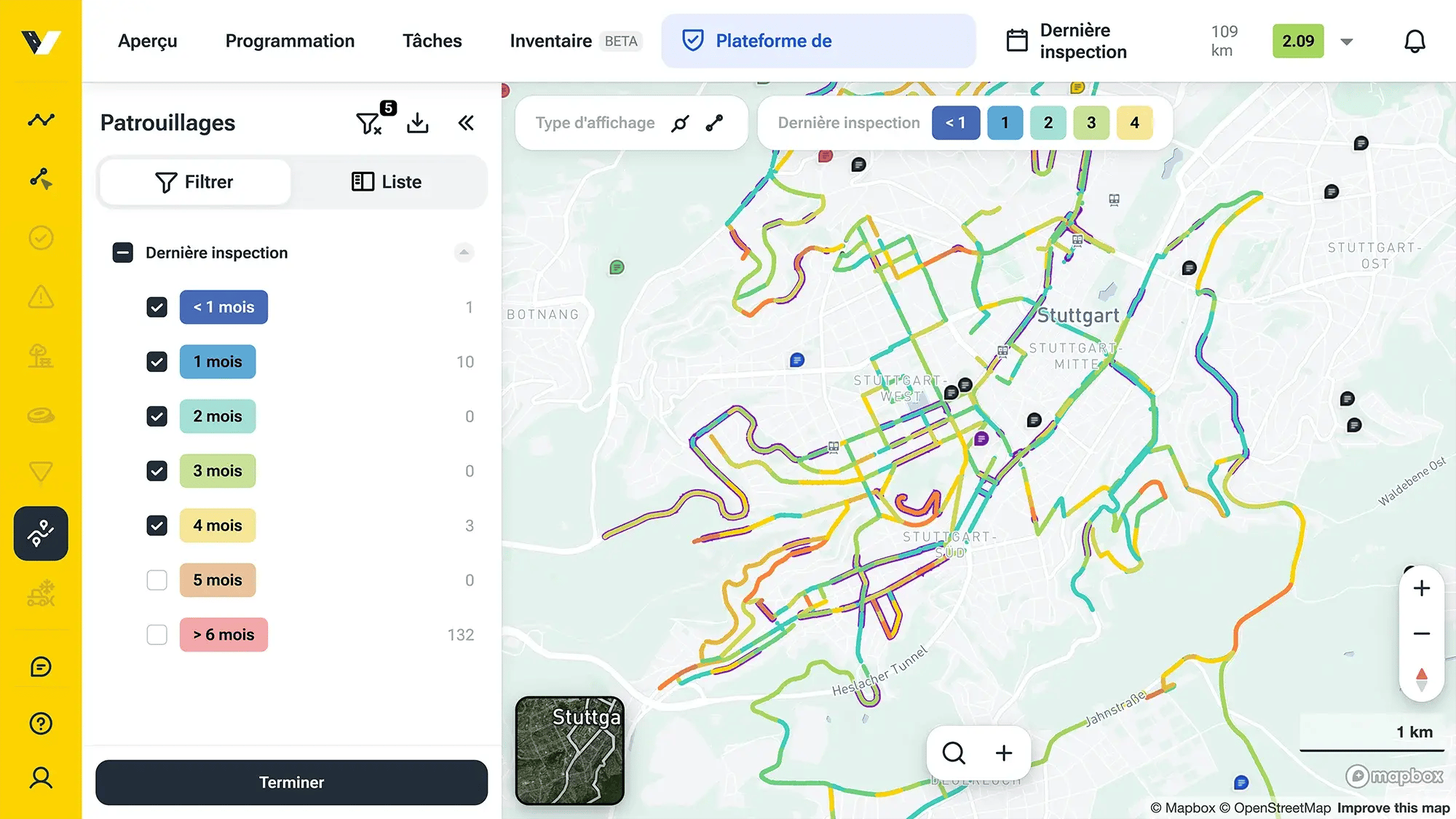Open the account dropdown next to 2.09 badge

tap(1348, 41)
